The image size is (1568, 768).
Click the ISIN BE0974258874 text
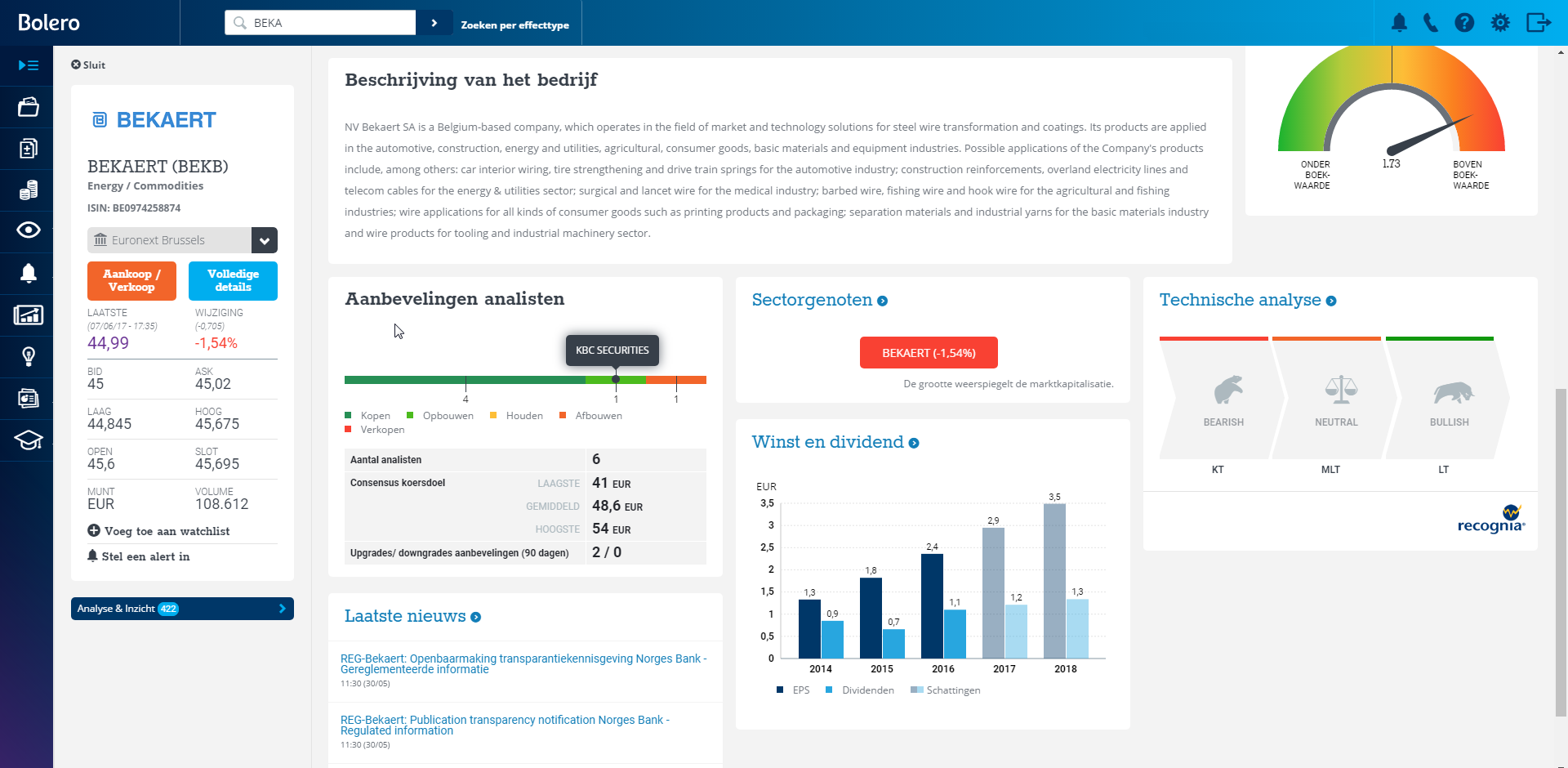[134, 208]
